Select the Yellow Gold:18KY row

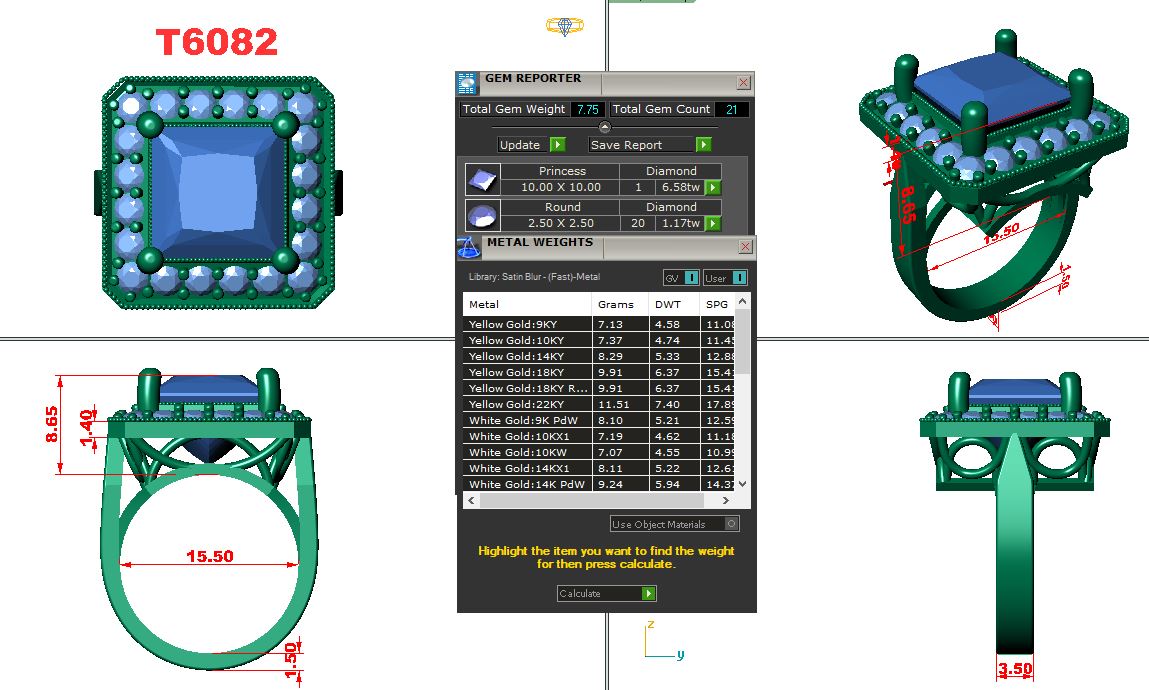[x=527, y=372]
